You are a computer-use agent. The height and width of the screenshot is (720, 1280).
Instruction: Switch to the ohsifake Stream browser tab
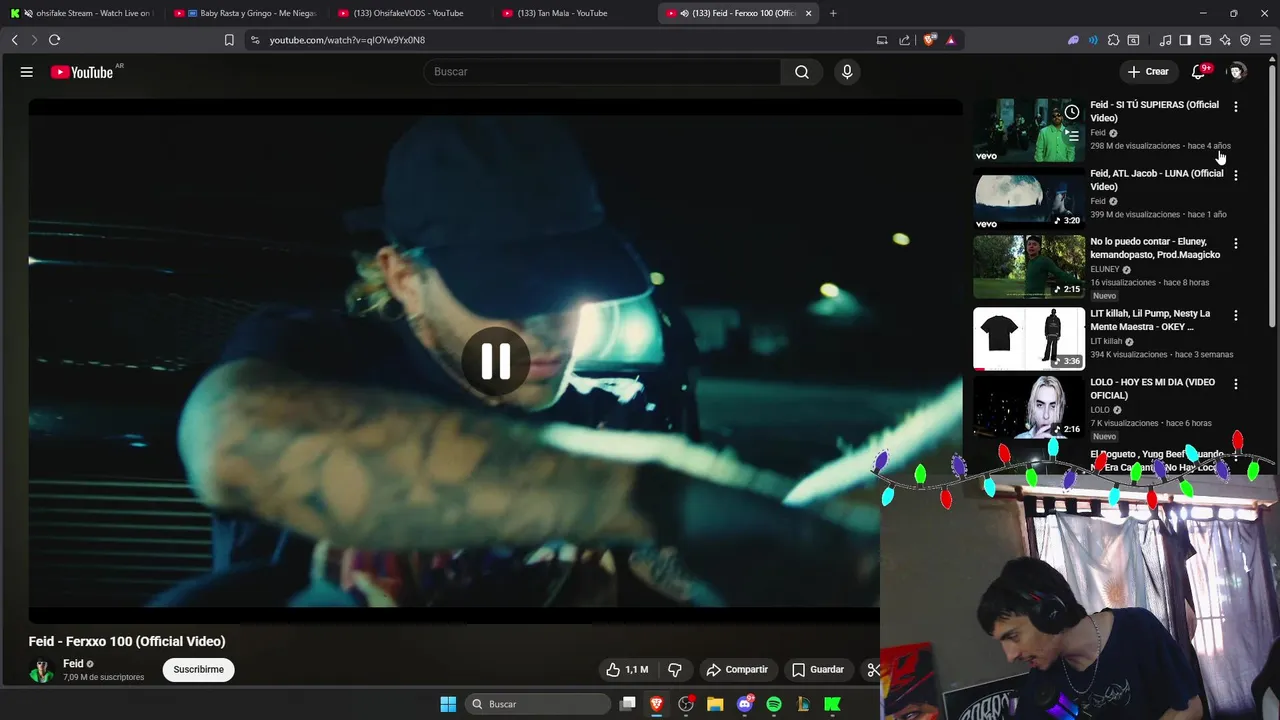82,13
